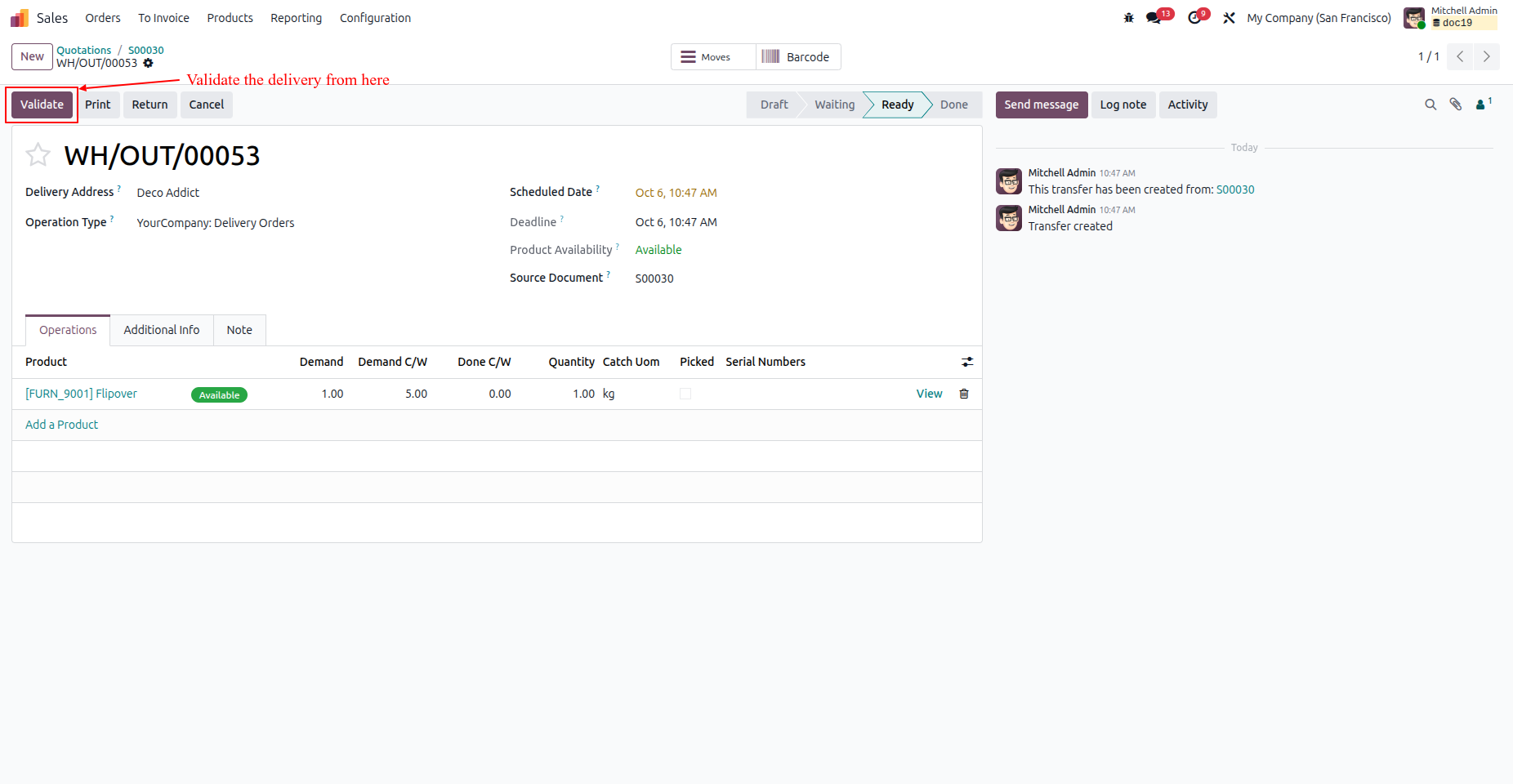Go to next record arrow
Image resolution: width=1513 pixels, height=784 pixels.
pyautogui.click(x=1487, y=56)
